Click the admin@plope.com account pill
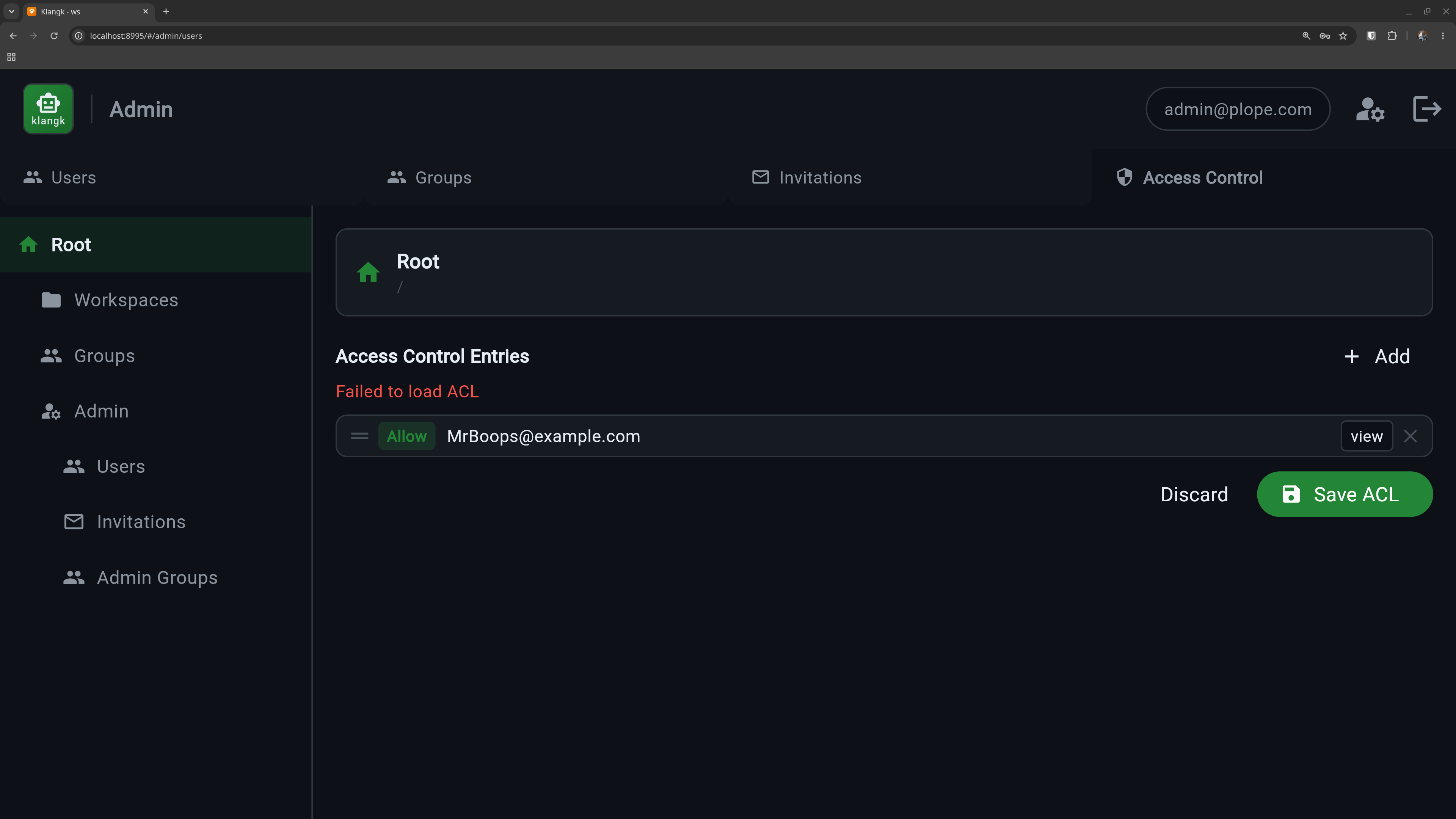The height and width of the screenshot is (819, 1456). pos(1238,109)
